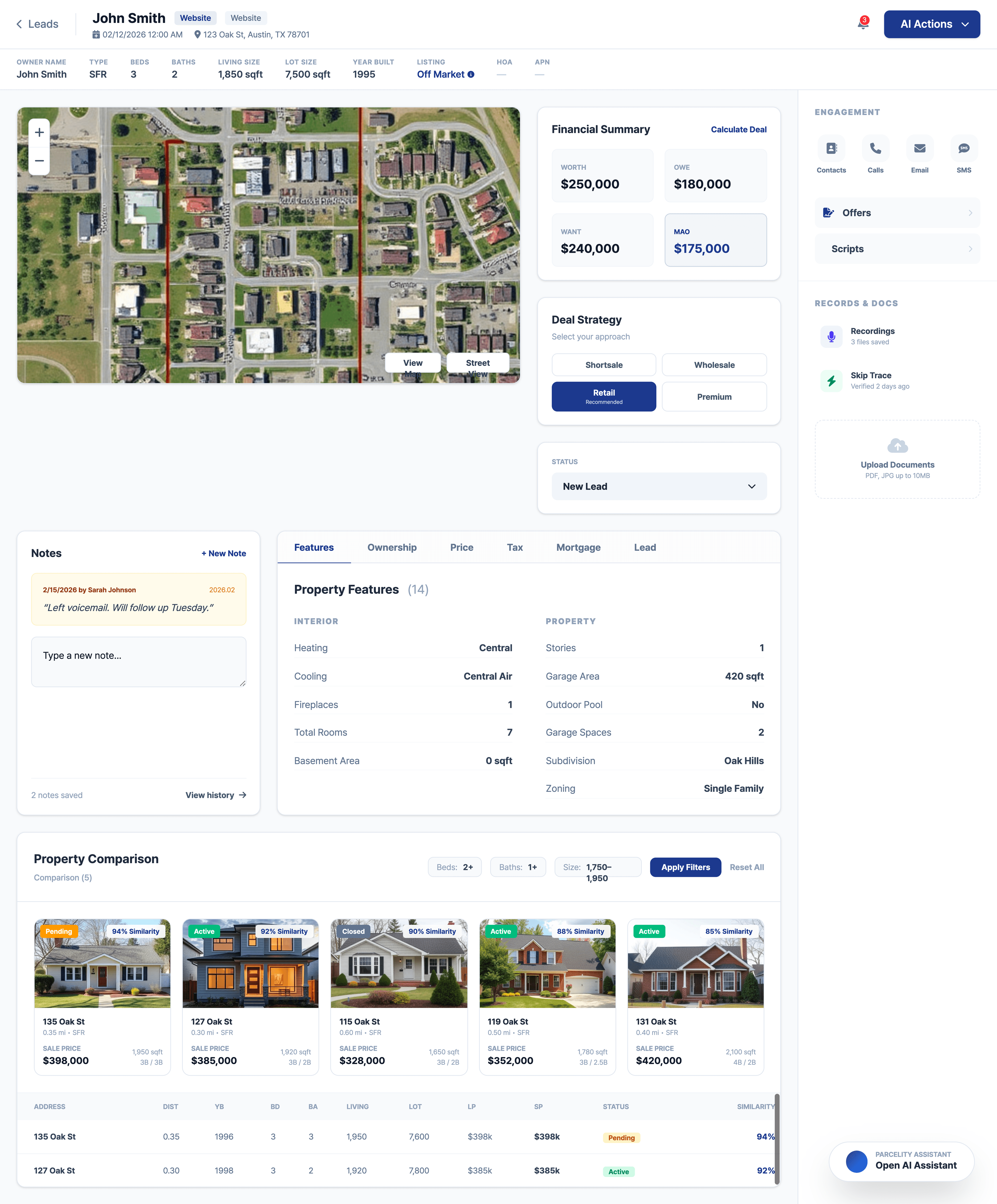The height and width of the screenshot is (1204, 997).
Task: Switch deal strategy to Premium
Action: 714,396
